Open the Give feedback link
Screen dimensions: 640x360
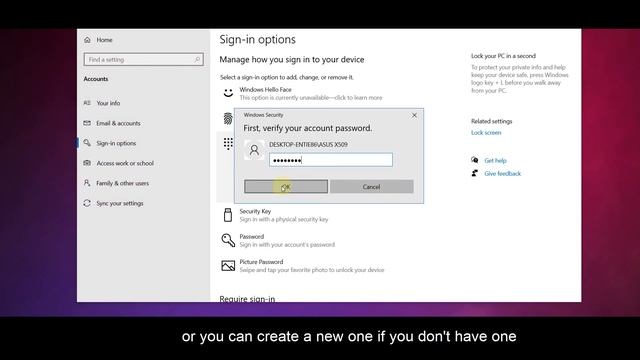502,173
